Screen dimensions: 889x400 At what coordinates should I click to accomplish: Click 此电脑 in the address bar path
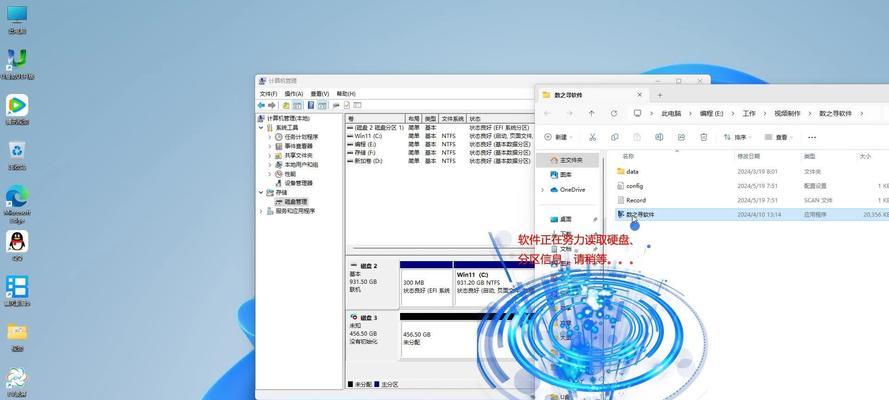pyautogui.click(x=671, y=113)
